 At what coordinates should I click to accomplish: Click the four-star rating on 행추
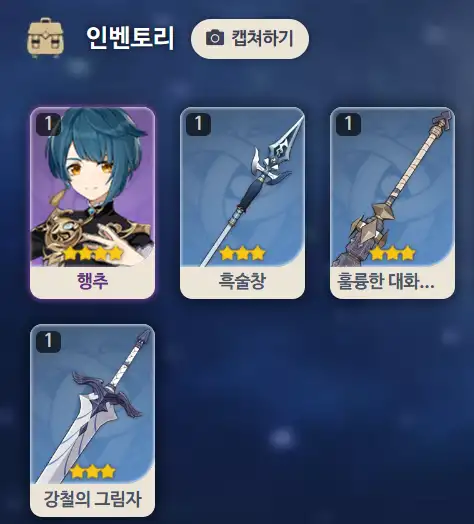[93, 254]
